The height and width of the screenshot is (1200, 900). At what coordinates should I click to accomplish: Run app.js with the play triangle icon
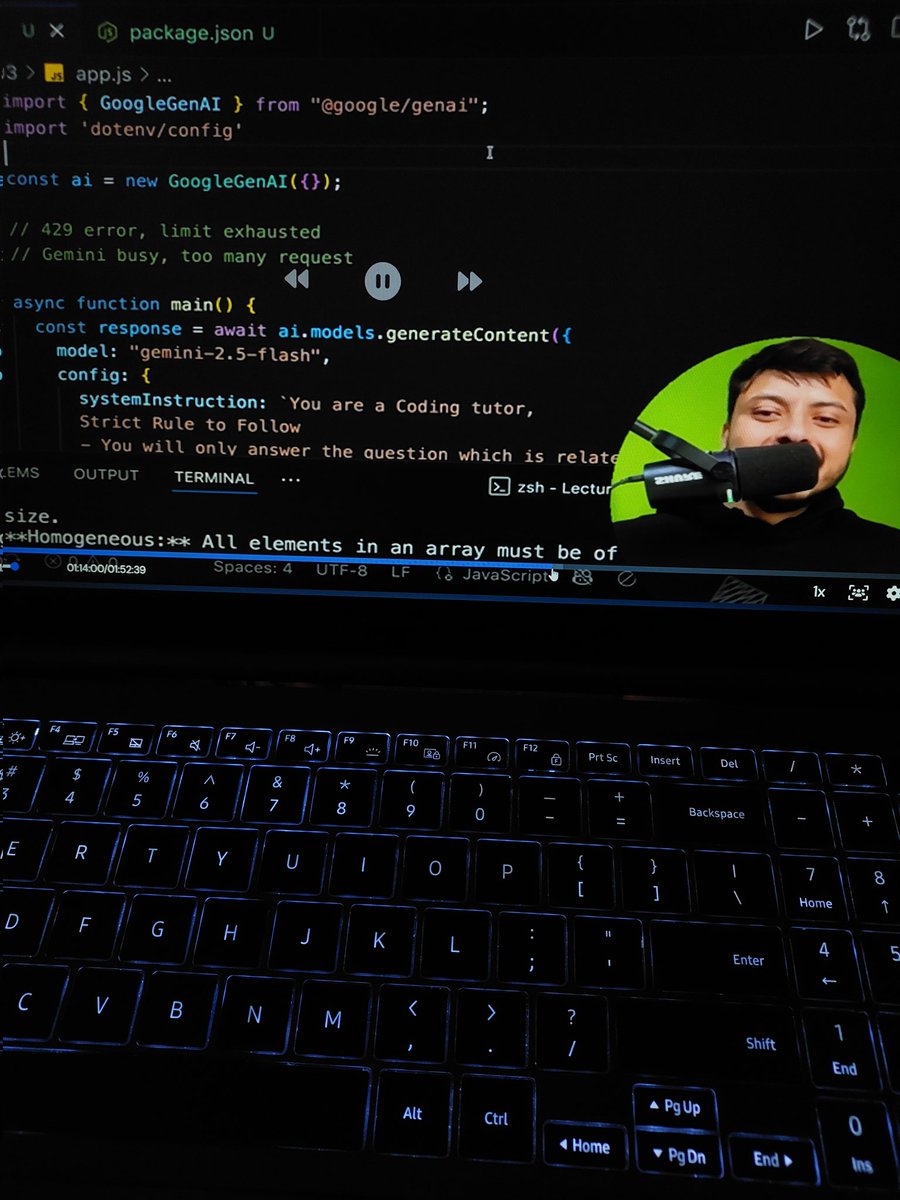pos(814,30)
